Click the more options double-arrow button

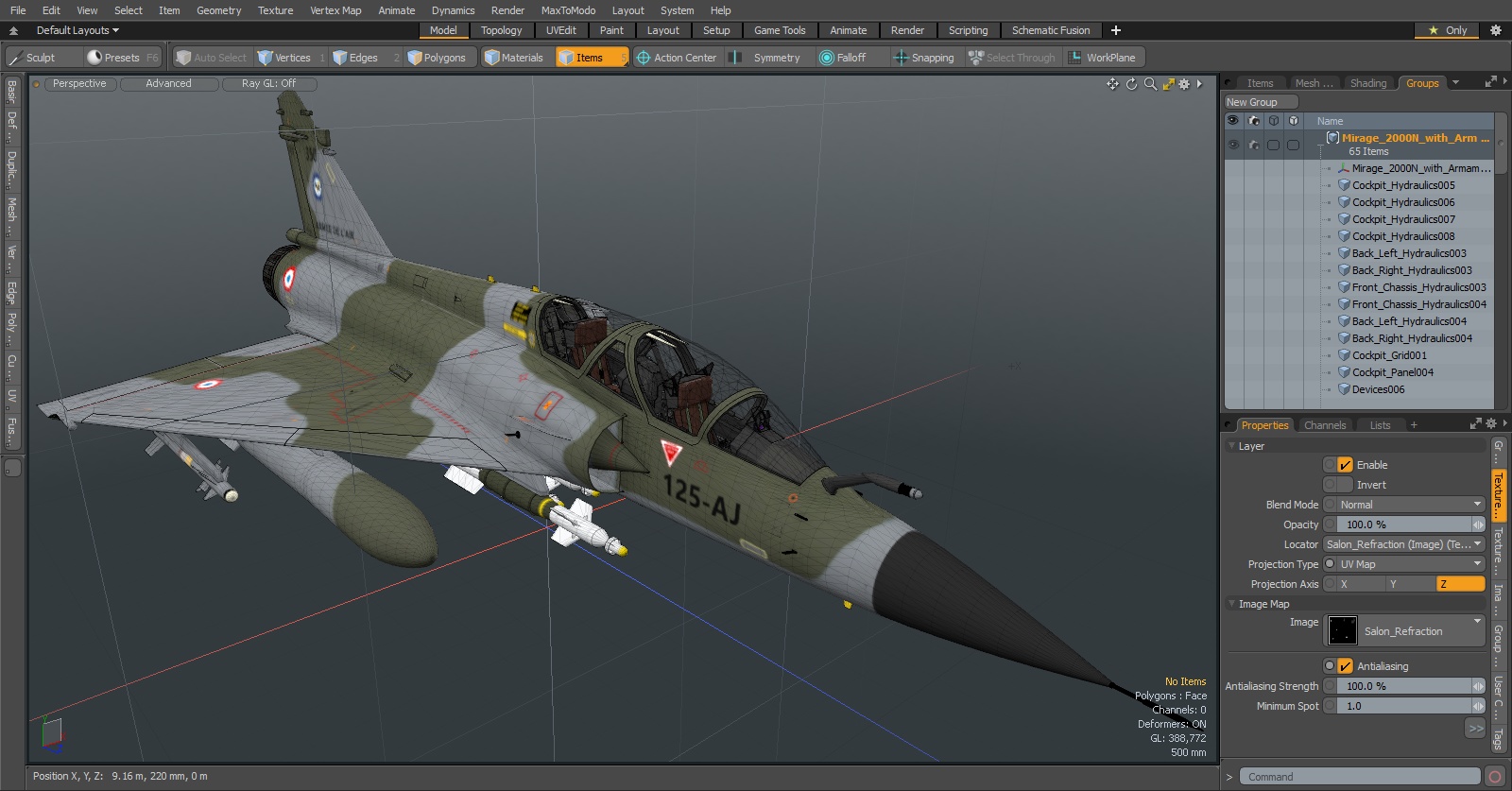coord(1475,728)
